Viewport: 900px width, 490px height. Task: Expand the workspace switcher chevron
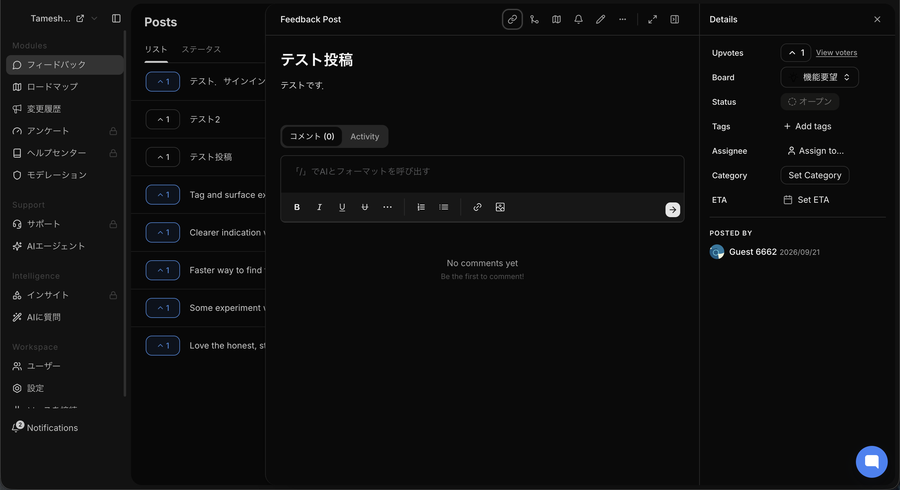click(94, 18)
